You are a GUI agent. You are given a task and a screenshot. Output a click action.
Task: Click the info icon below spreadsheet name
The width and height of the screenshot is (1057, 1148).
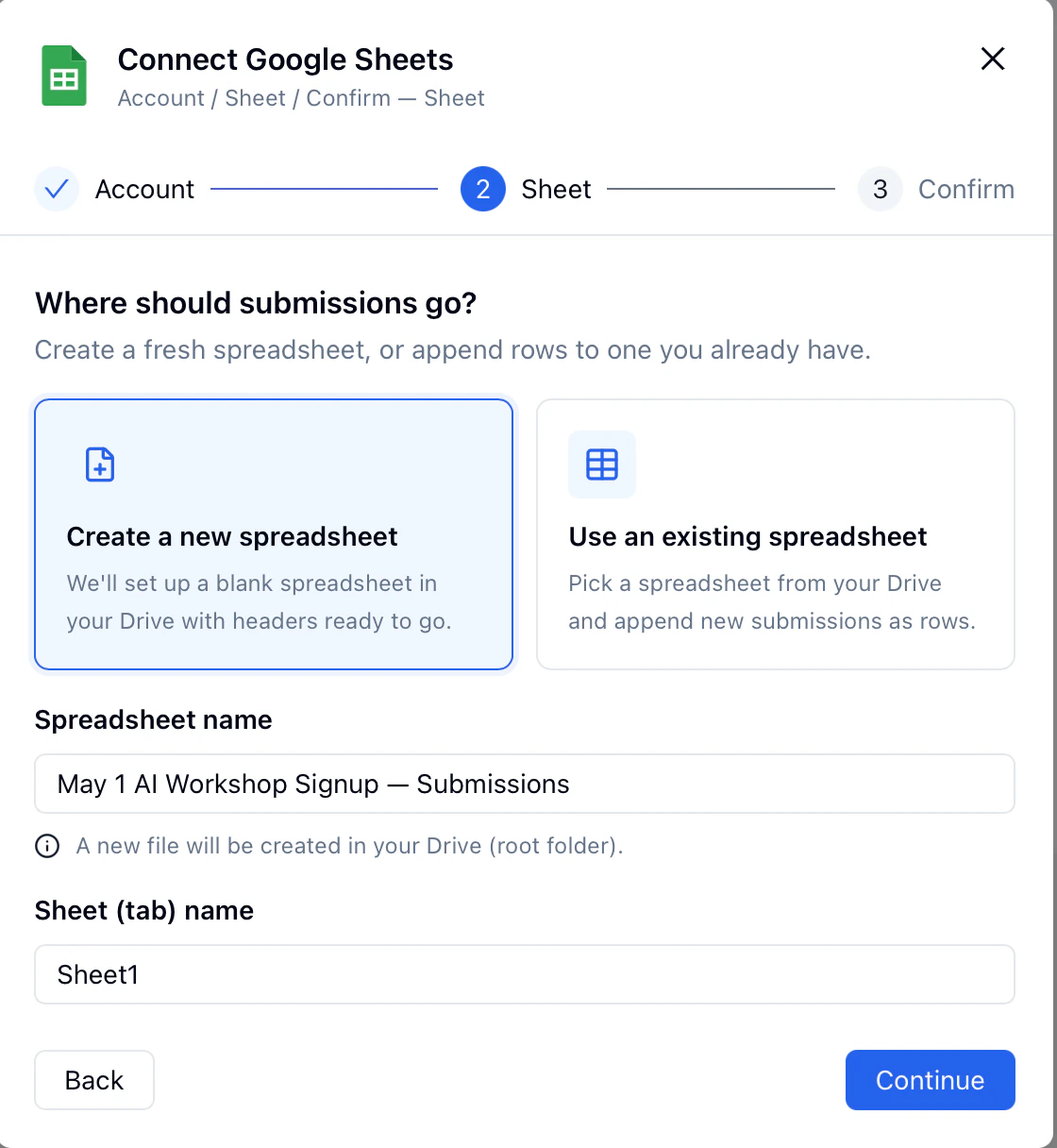[46, 846]
